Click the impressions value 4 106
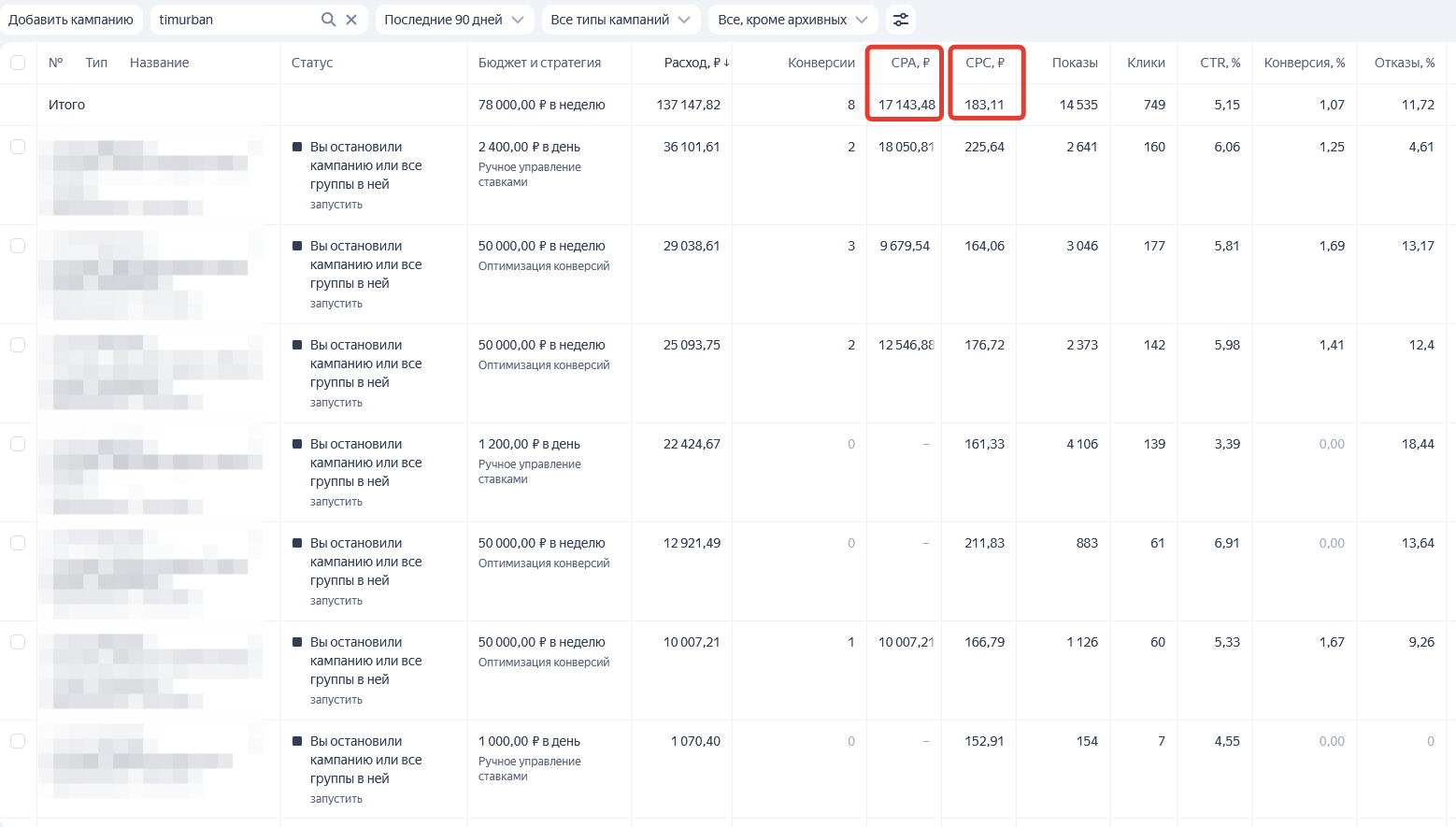The height and width of the screenshot is (827, 1456). [1082, 444]
